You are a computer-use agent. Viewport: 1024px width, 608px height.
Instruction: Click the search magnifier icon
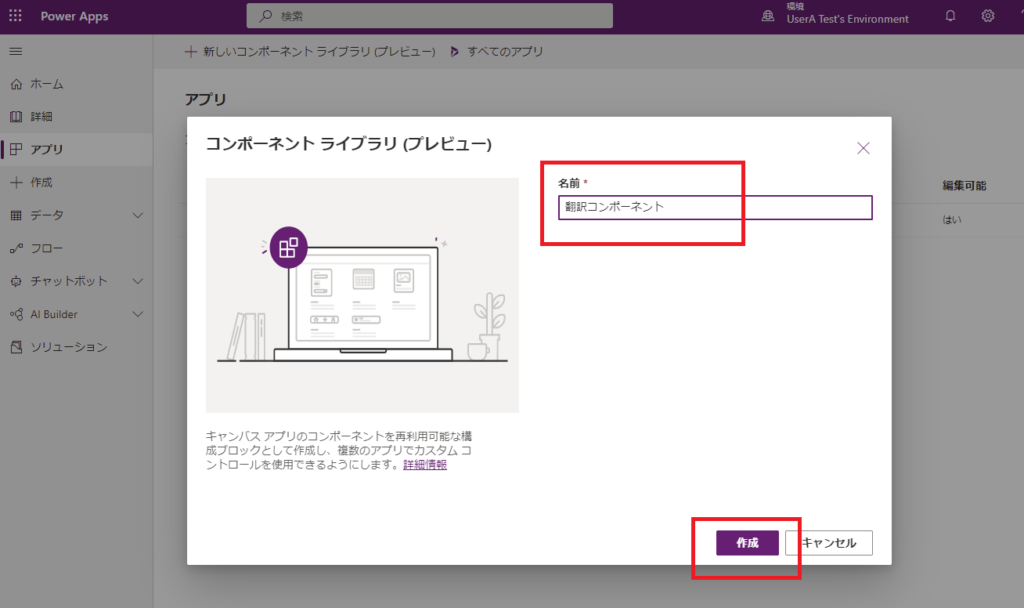pos(266,16)
